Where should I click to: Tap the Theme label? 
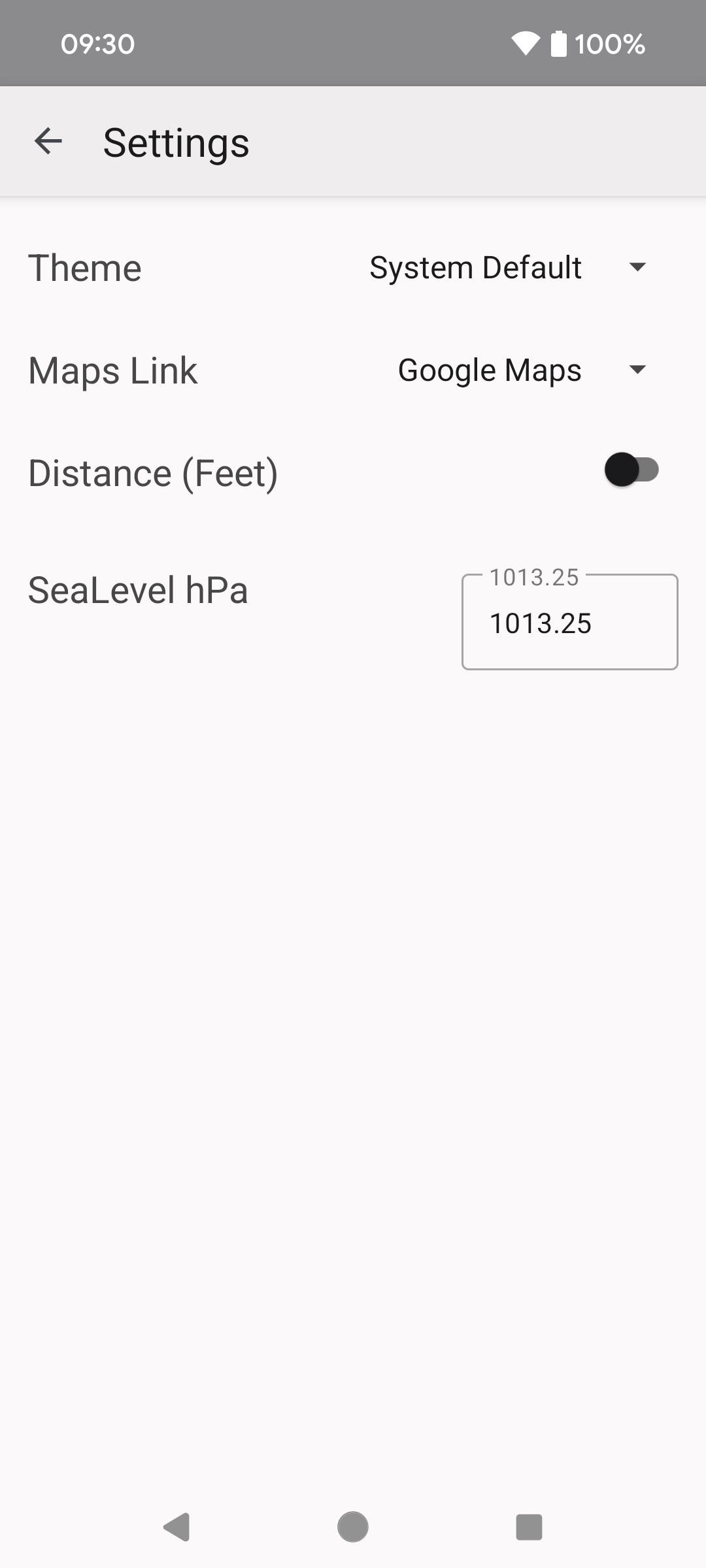(x=85, y=268)
